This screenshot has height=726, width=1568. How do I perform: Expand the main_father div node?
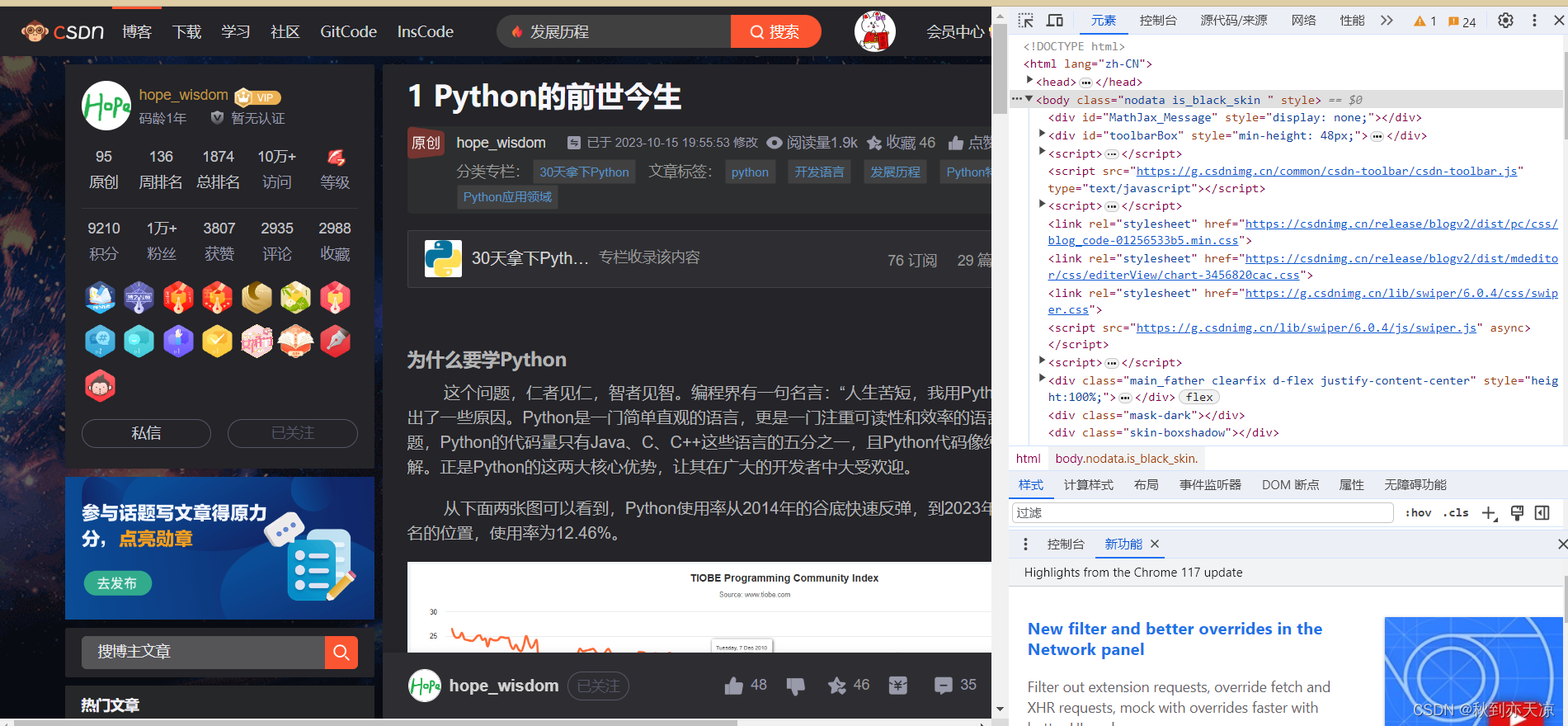(1042, 379)
